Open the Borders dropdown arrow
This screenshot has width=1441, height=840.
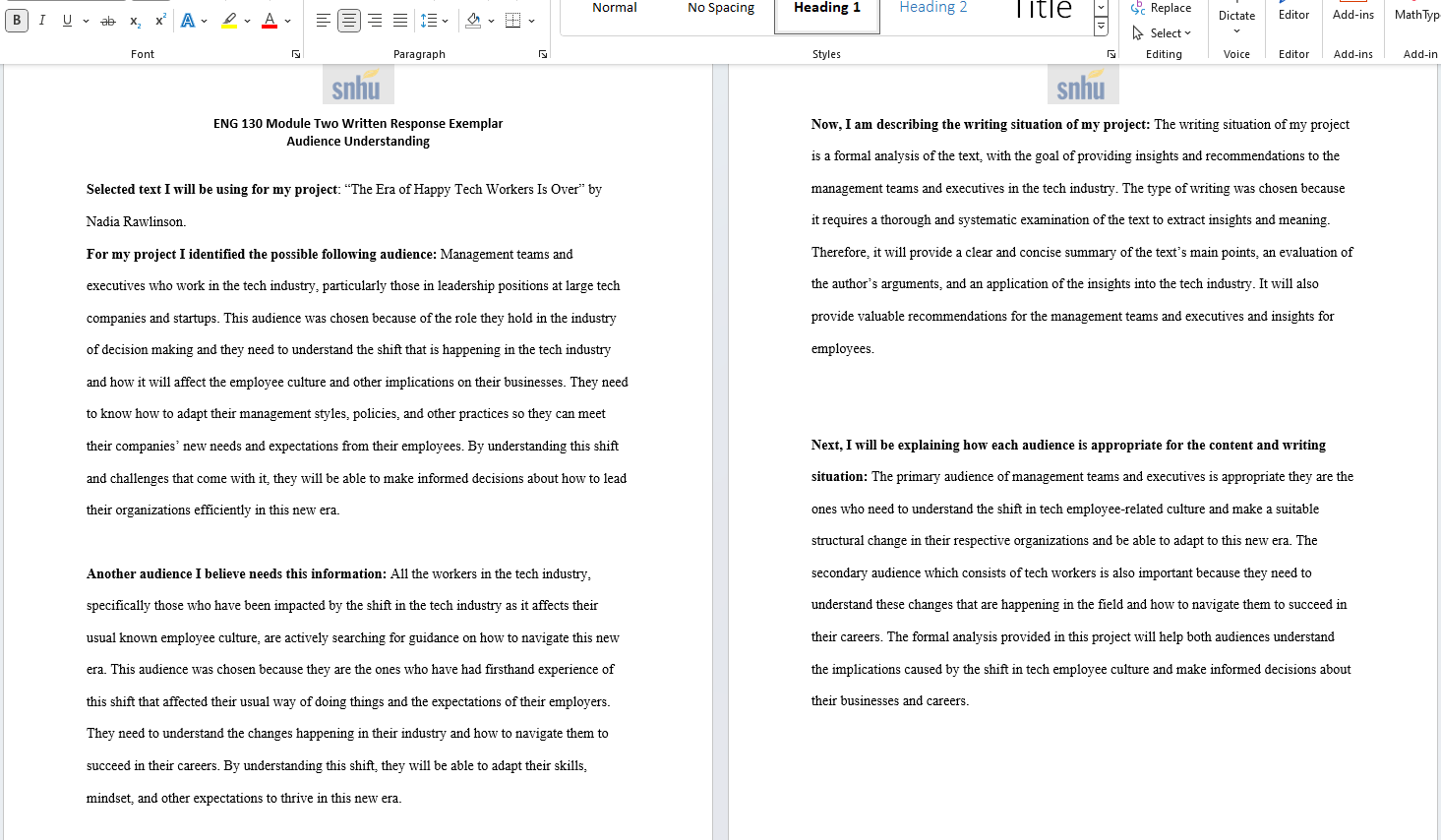tap(531, 21)
